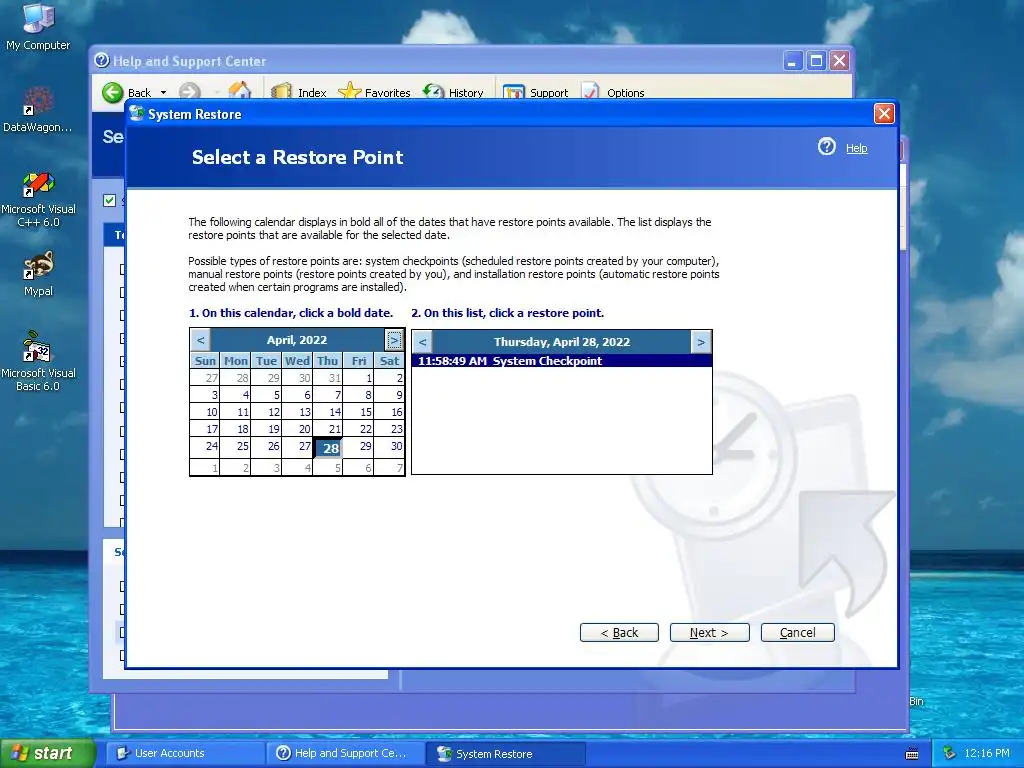1024x768 pixels.
Task: Go to previous month on calendar
Action: (x=200, y=340)
